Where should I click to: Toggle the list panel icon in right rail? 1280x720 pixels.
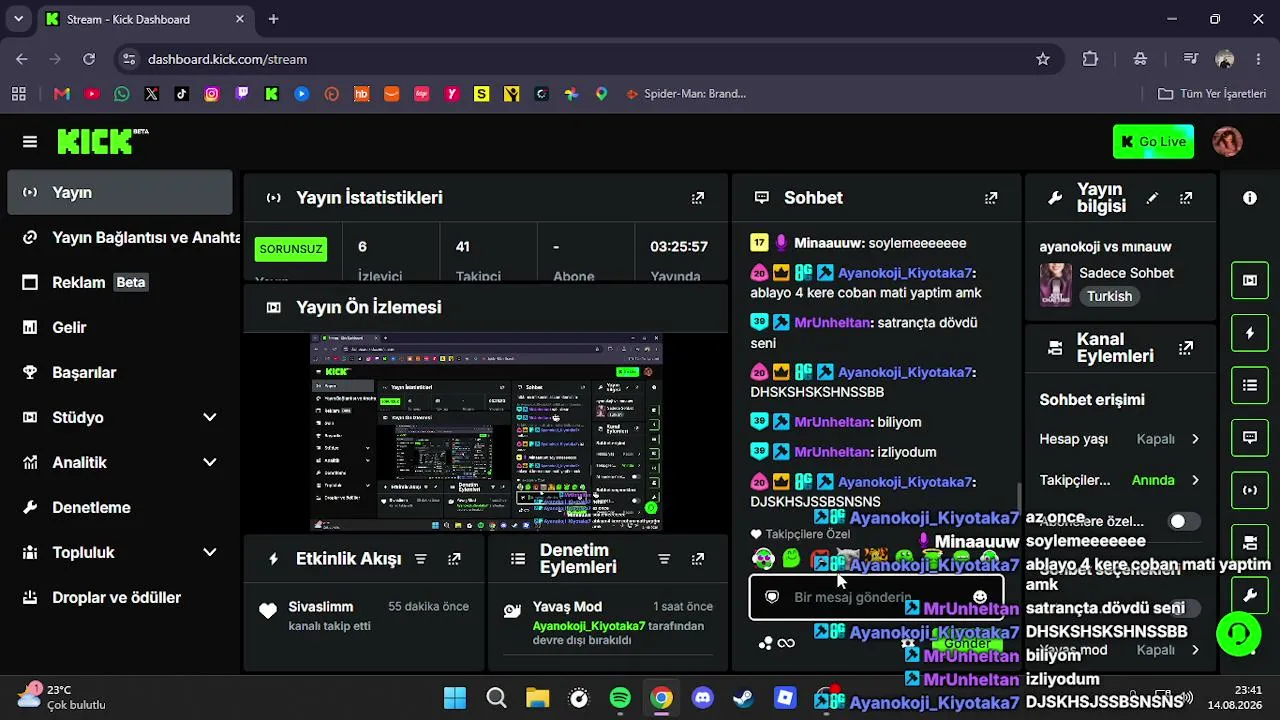[x=1250, y=385]
